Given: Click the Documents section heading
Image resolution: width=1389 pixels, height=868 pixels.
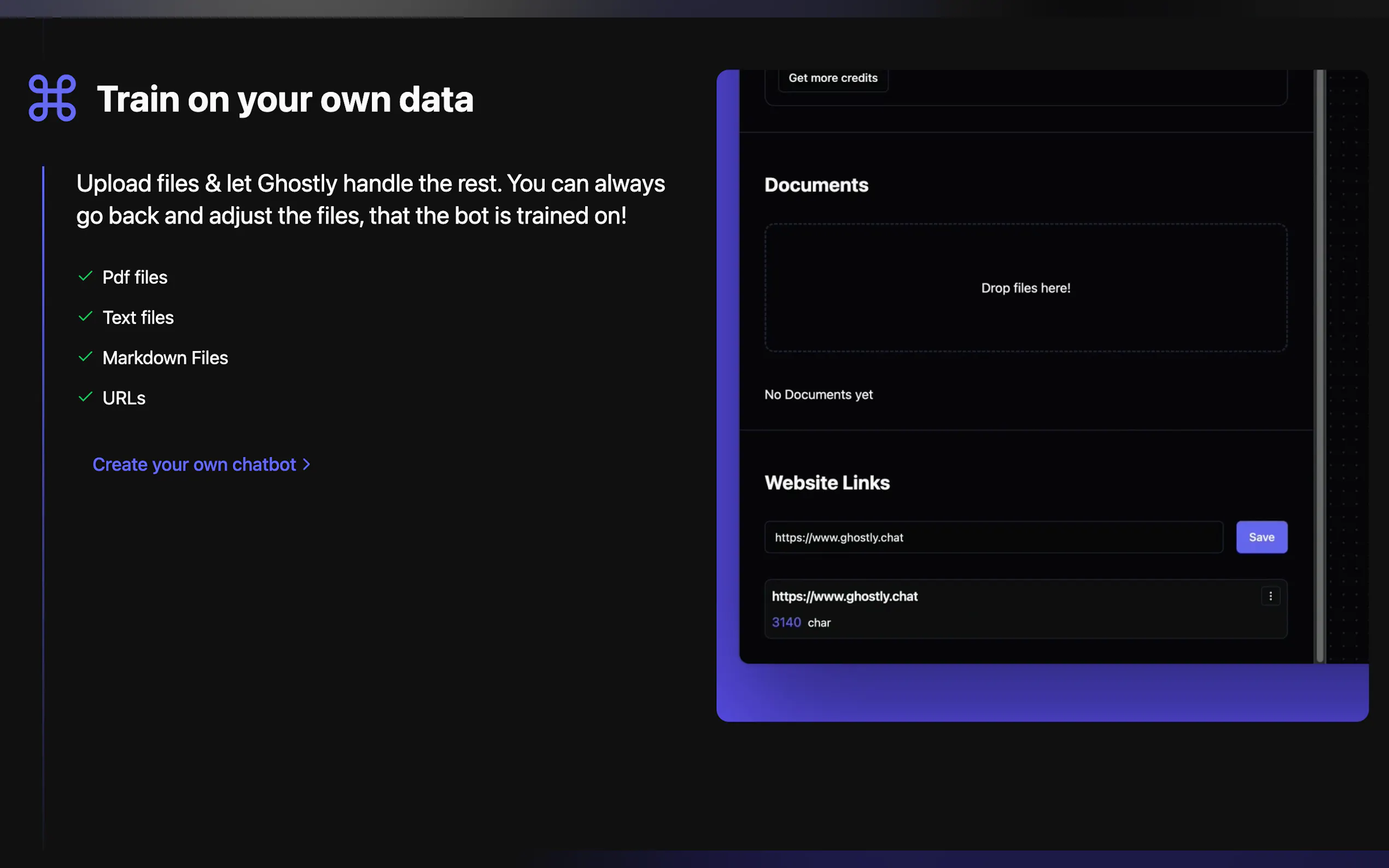Looking at the screenshot, I should [816, 185].
